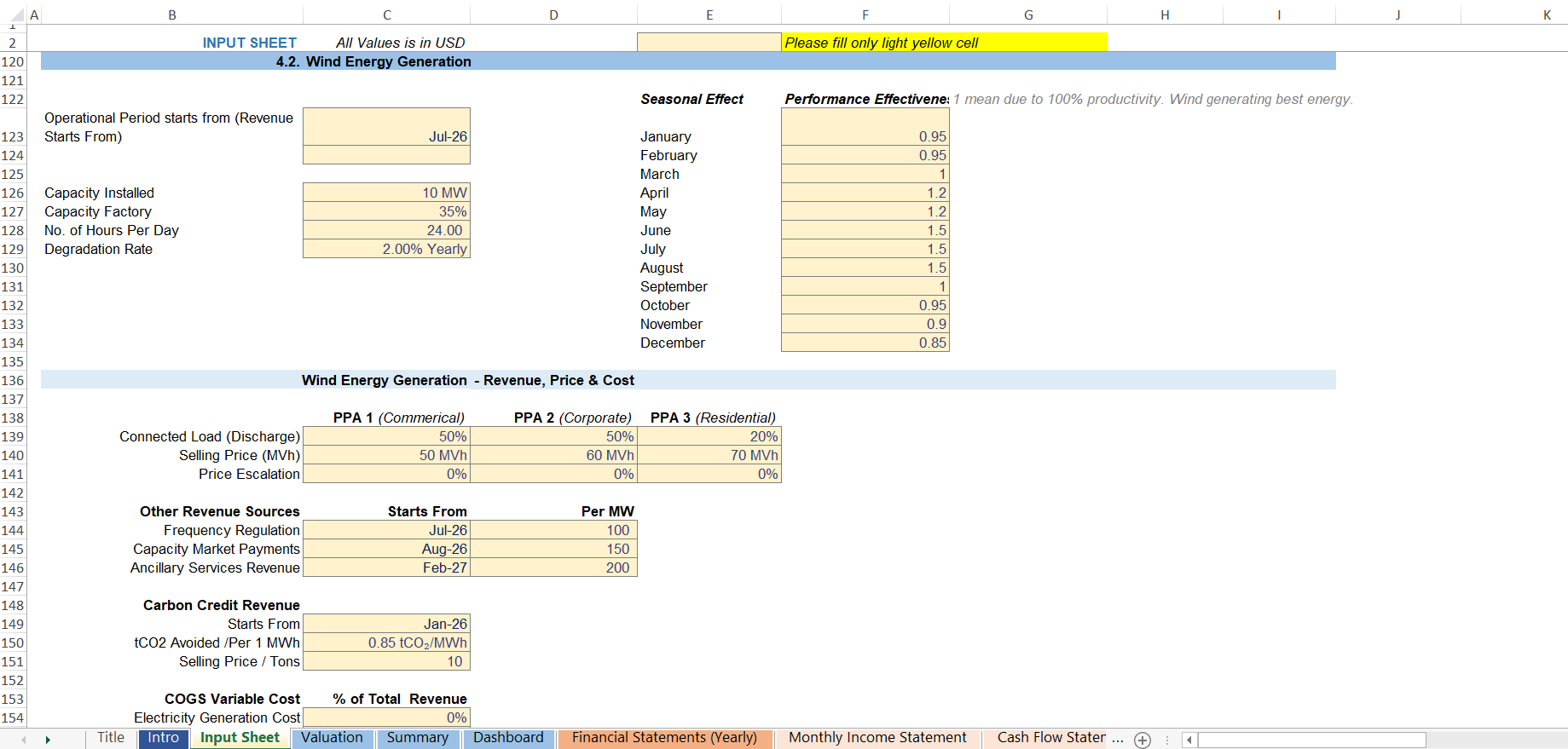Click row 136 header
Image resolution: width=1568 pixels, height=749 pixels.
[x=13, y=380]
